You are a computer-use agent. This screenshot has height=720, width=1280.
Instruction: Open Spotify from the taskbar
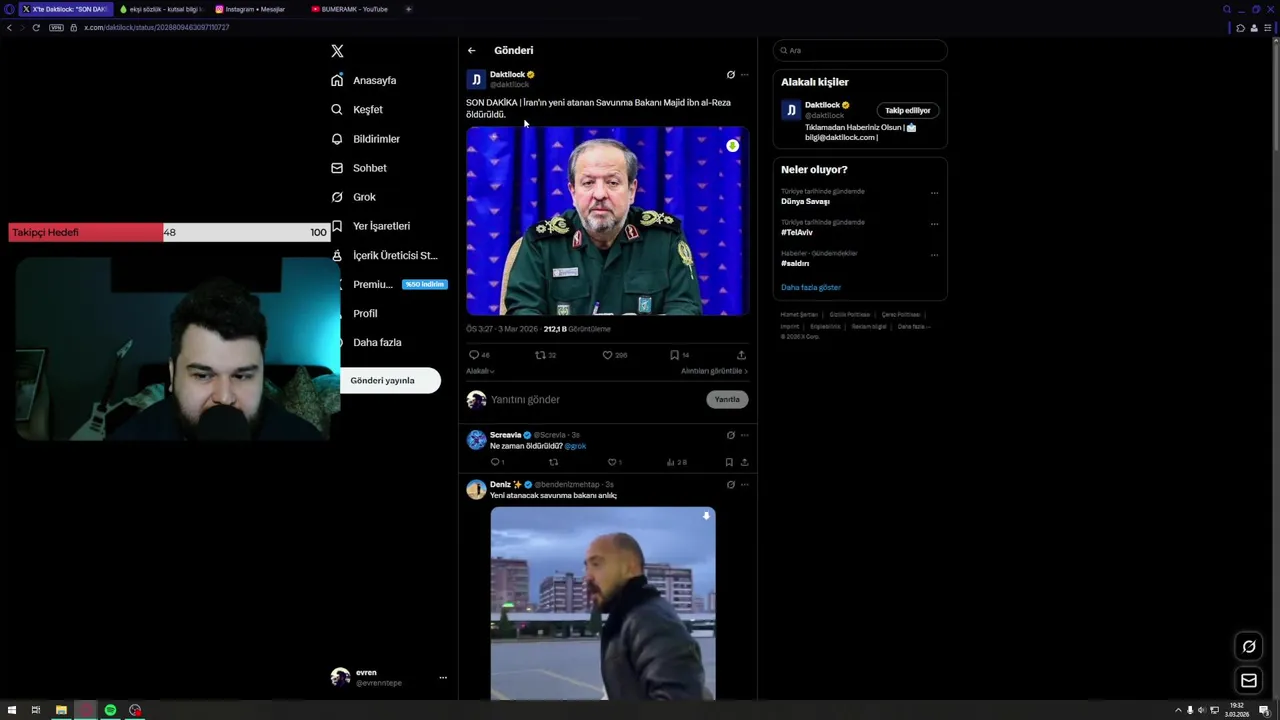[x=110, y=710]
